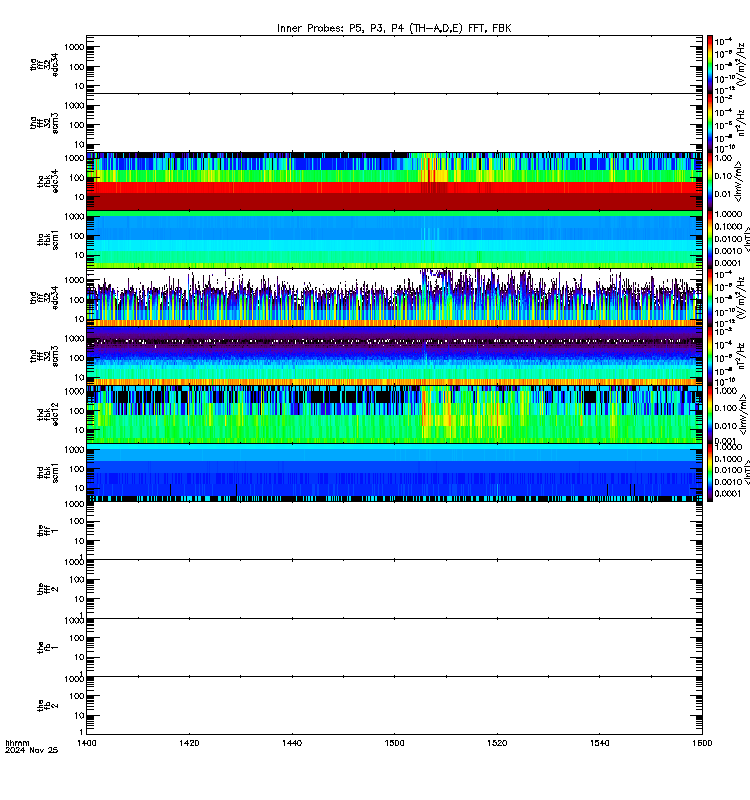Select the 1400 time axis label

[x=87, y=743]
